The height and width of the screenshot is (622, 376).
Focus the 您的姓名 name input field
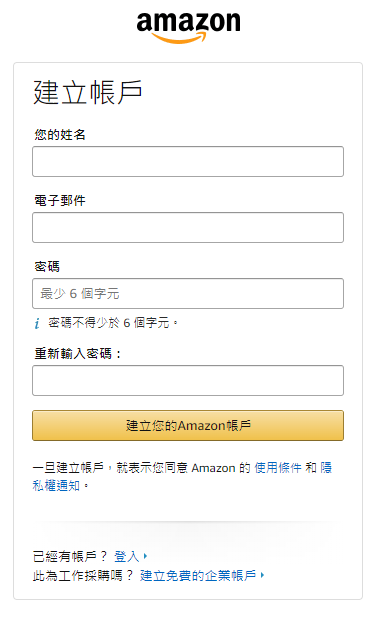tap(188, 161)
